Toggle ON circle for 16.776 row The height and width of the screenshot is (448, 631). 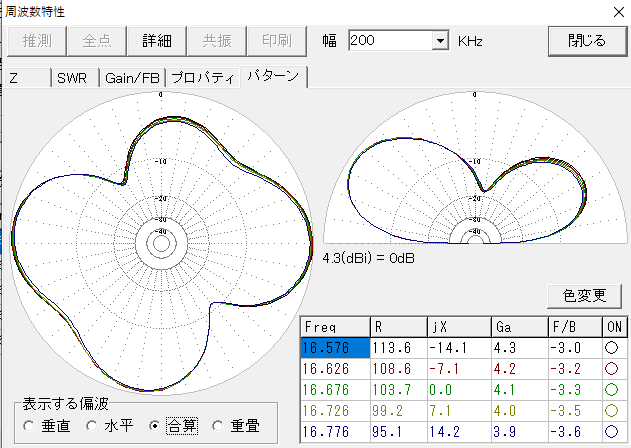click(x=611, y=431)
